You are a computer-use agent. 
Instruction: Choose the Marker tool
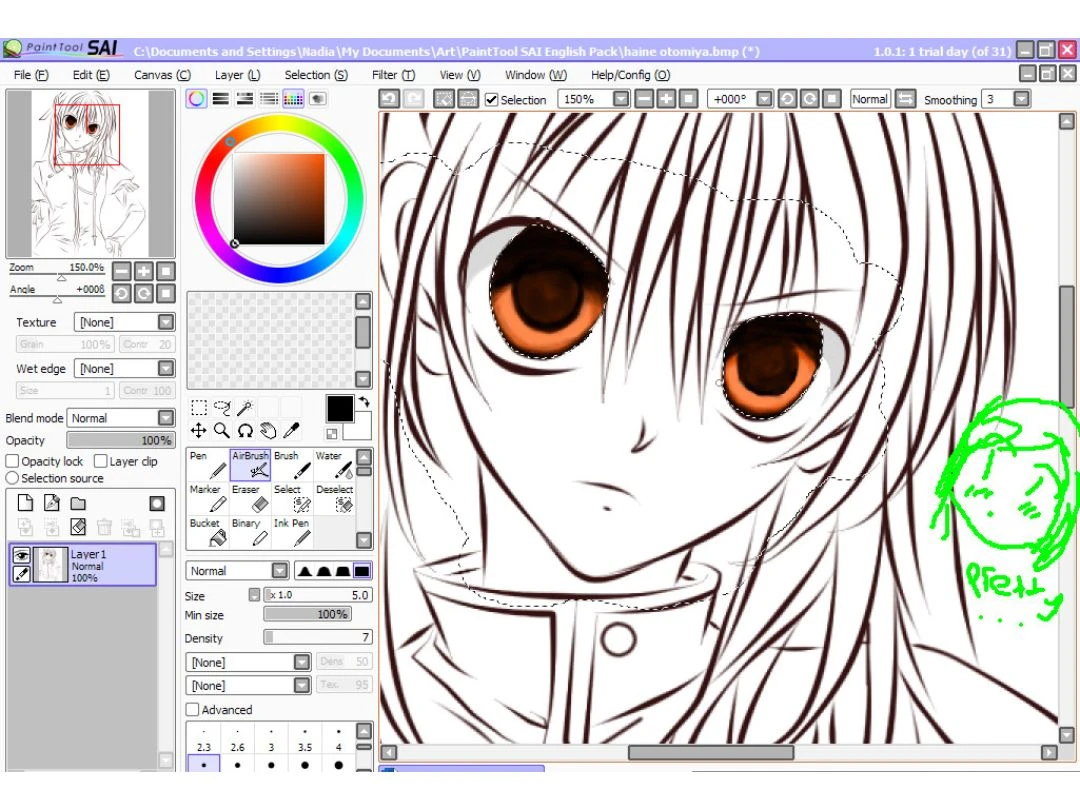point(208,499)
